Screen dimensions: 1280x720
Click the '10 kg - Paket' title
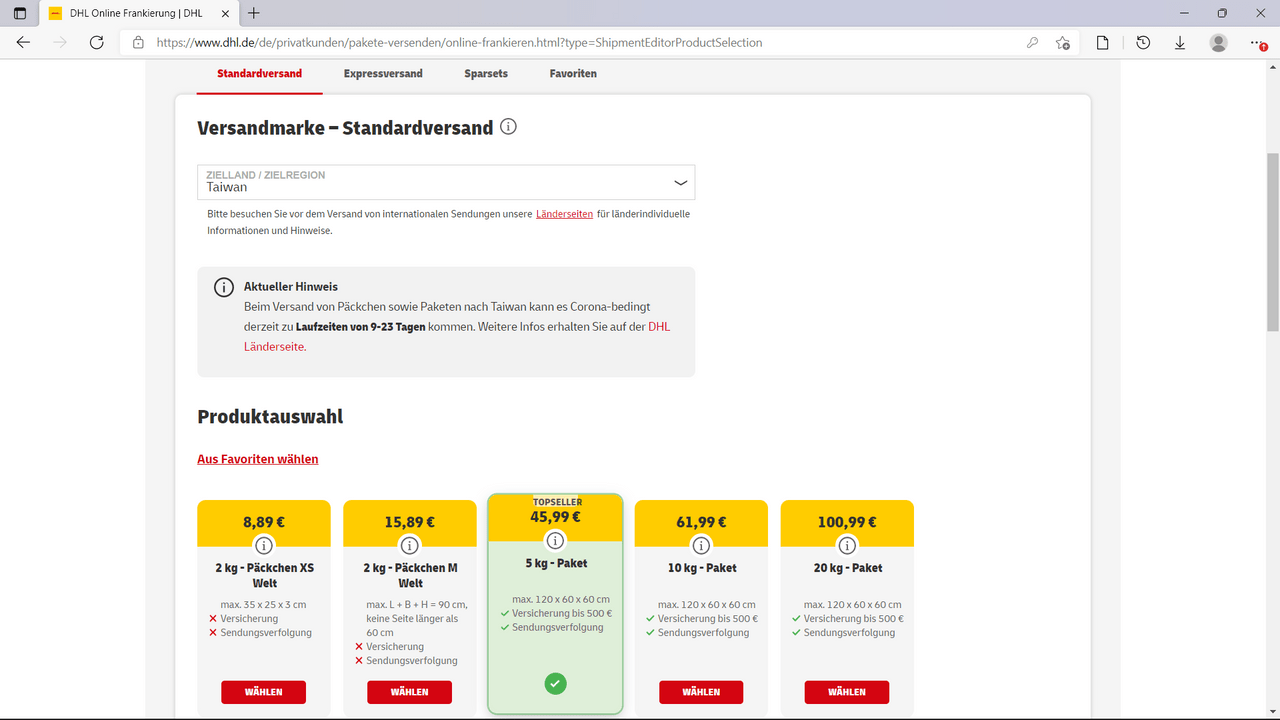701,568
